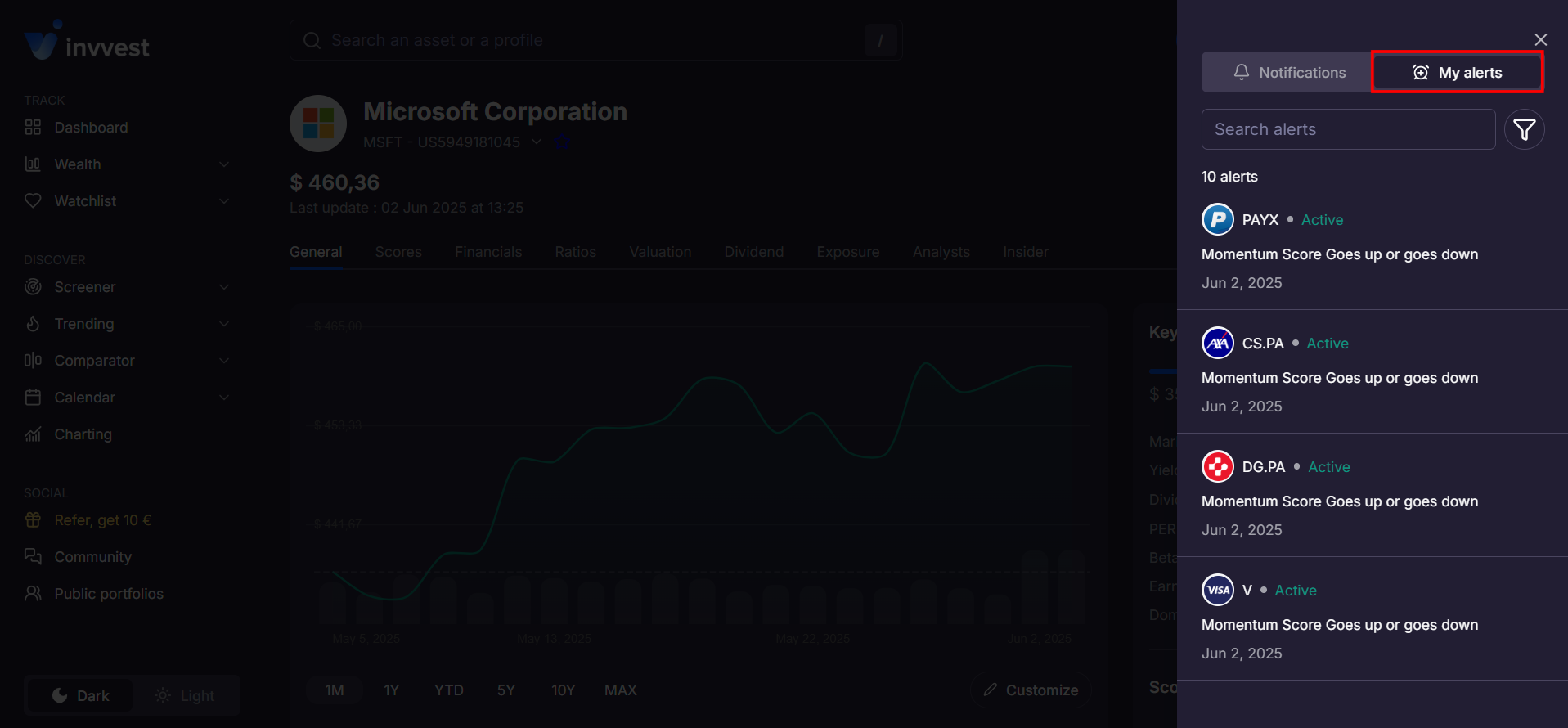Expand the Calendar menu chevron
1568x728 pixels.
click(x=224, y=398)
